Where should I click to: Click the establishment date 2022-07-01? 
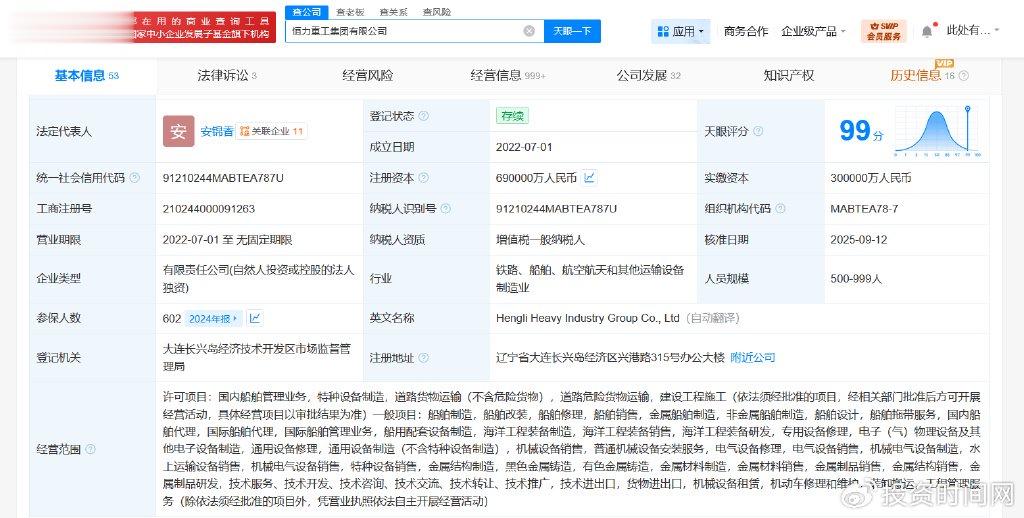point(524,147)
